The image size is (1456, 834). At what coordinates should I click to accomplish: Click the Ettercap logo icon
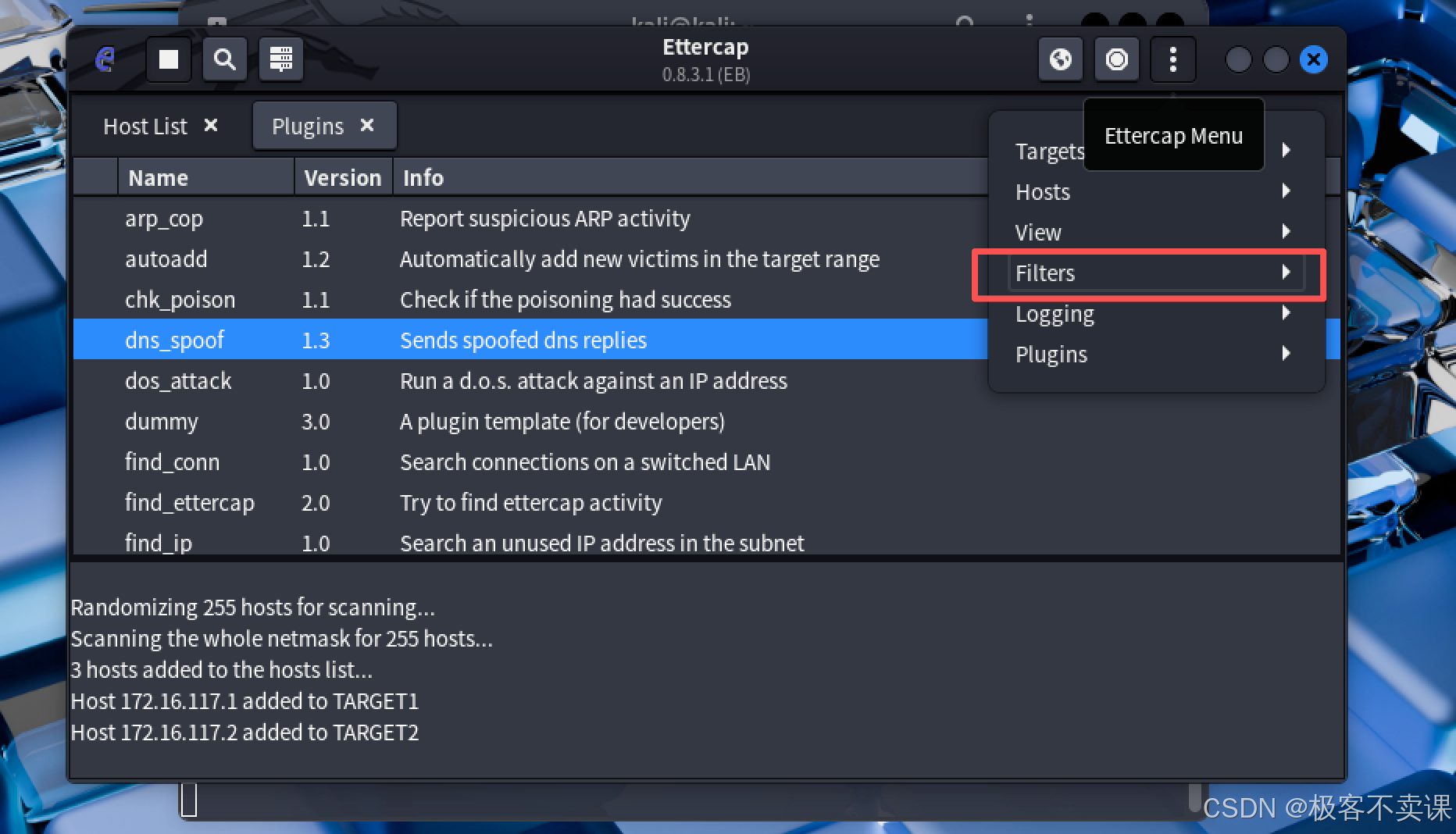pos(105,59)
